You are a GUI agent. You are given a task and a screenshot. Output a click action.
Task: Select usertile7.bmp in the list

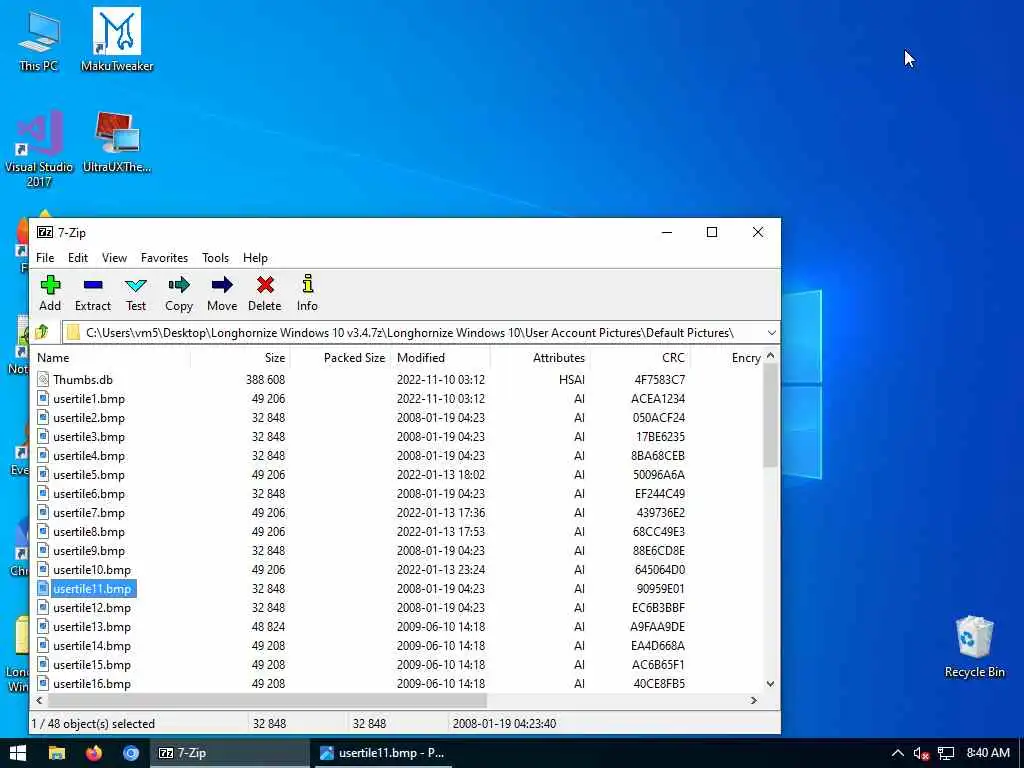pyautogui.click(x=89, y=513)
